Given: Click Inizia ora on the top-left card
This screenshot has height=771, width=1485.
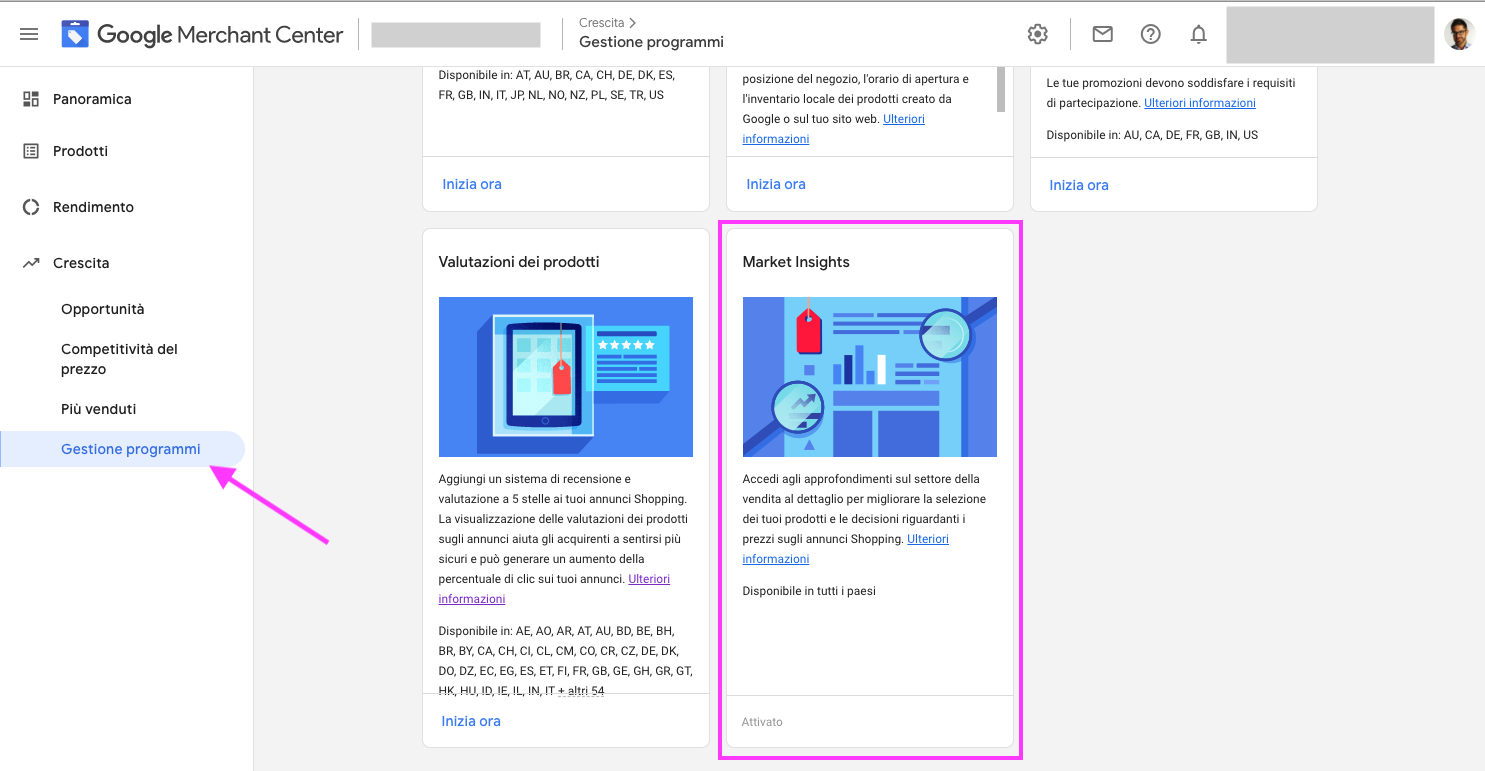Looking at the screenshot, I should (x=472, y=184).
